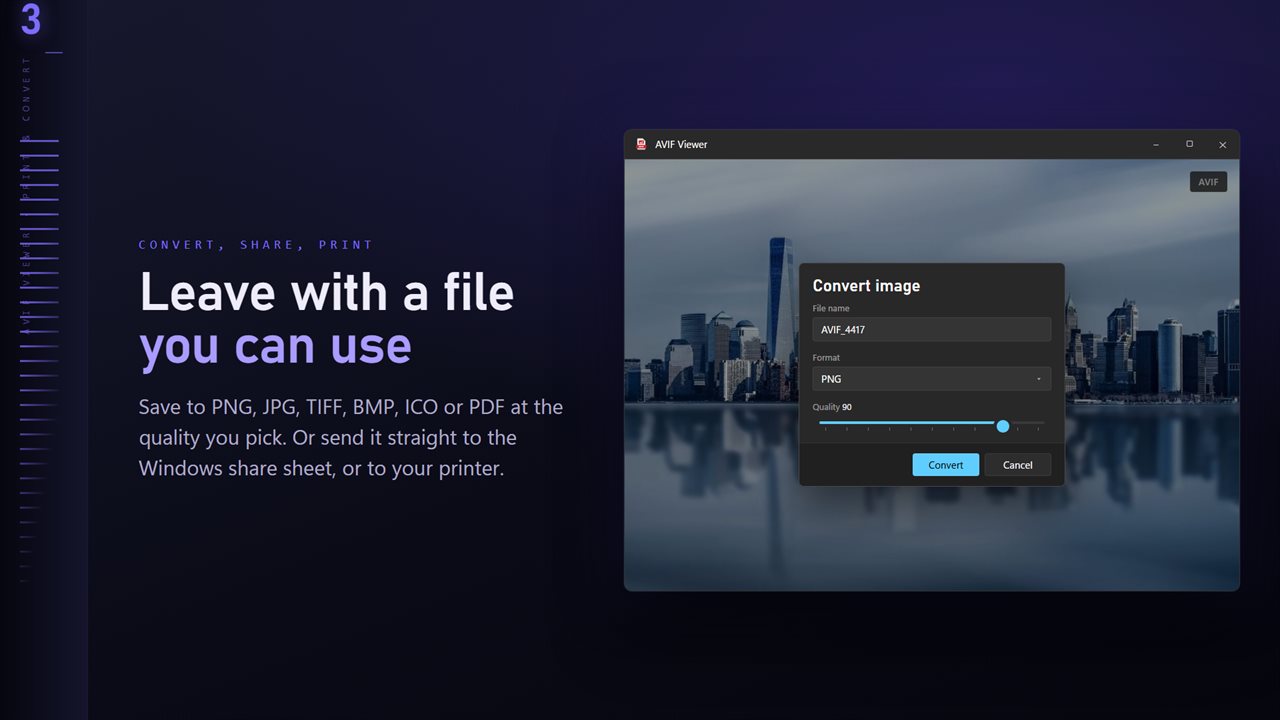Click the AVIF Viewer app icon in title bar
The image size is (1280, 720).
coord(641,144)
